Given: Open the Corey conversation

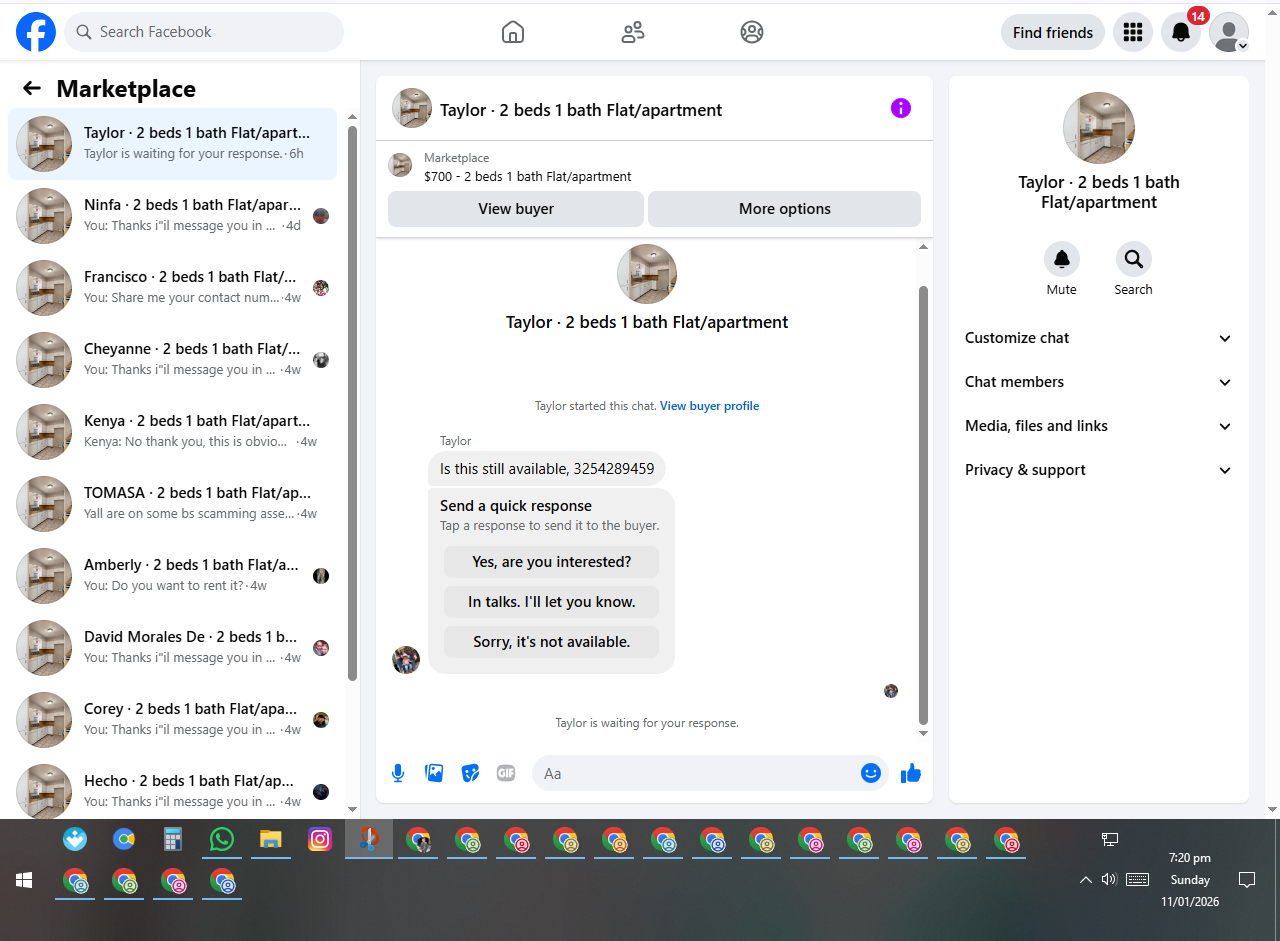Looking at the screenshot, I should pyautogui.click(x=173, y=720).
